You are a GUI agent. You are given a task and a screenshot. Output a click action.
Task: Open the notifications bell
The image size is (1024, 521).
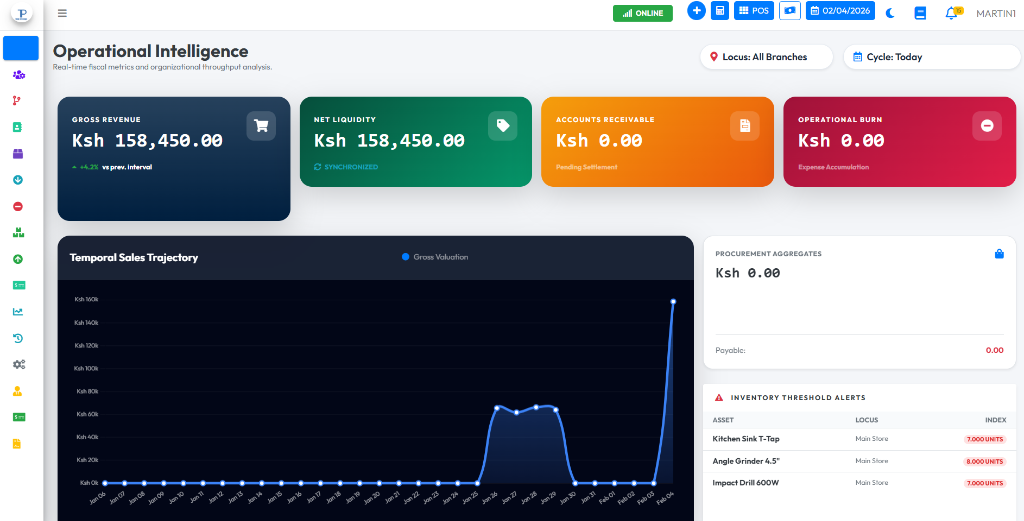pos(953,12)
